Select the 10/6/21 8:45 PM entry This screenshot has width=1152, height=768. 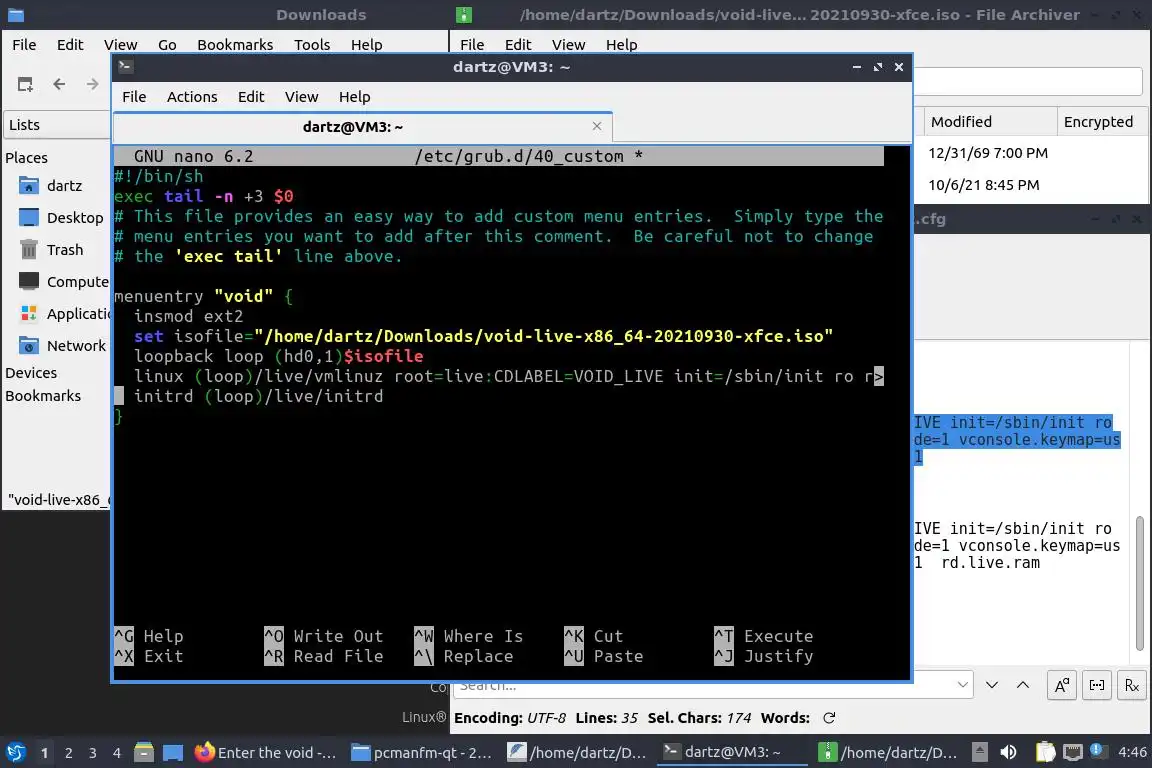tap(984, 184)
